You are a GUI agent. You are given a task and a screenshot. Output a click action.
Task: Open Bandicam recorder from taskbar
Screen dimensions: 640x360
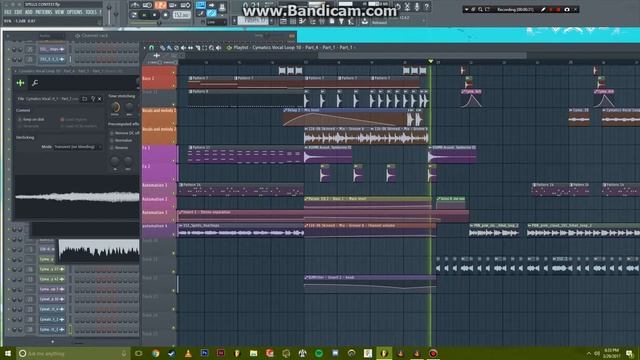point(433,353)
